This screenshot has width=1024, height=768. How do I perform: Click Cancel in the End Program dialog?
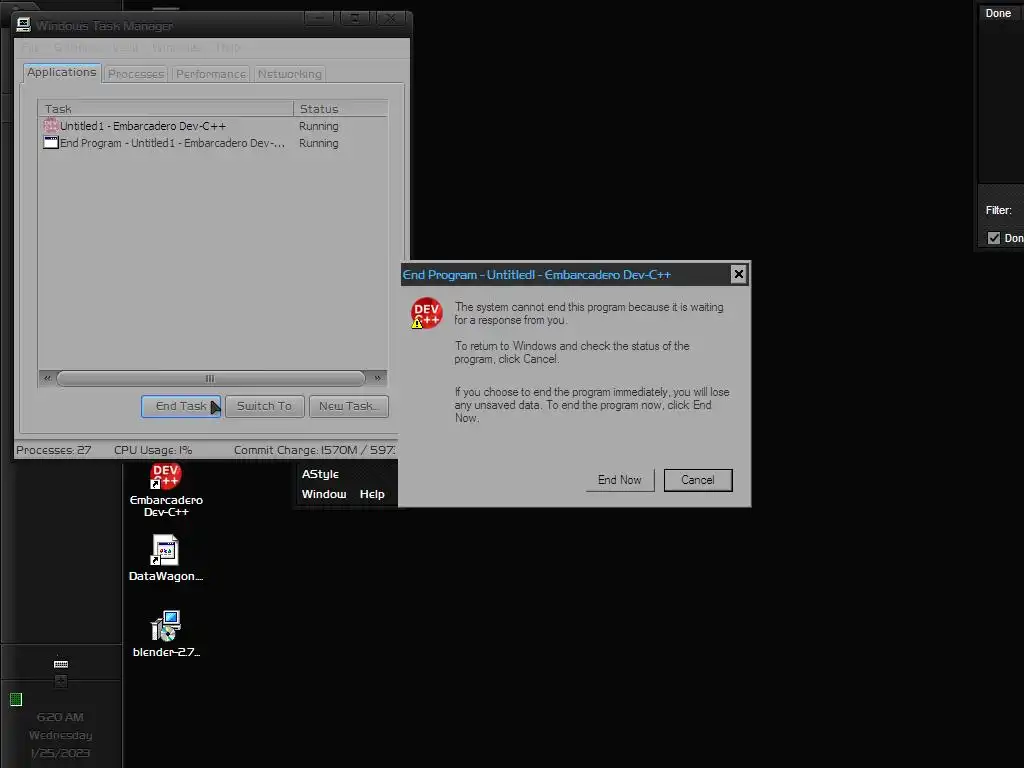pyautogui.click(x=698, y=480)
